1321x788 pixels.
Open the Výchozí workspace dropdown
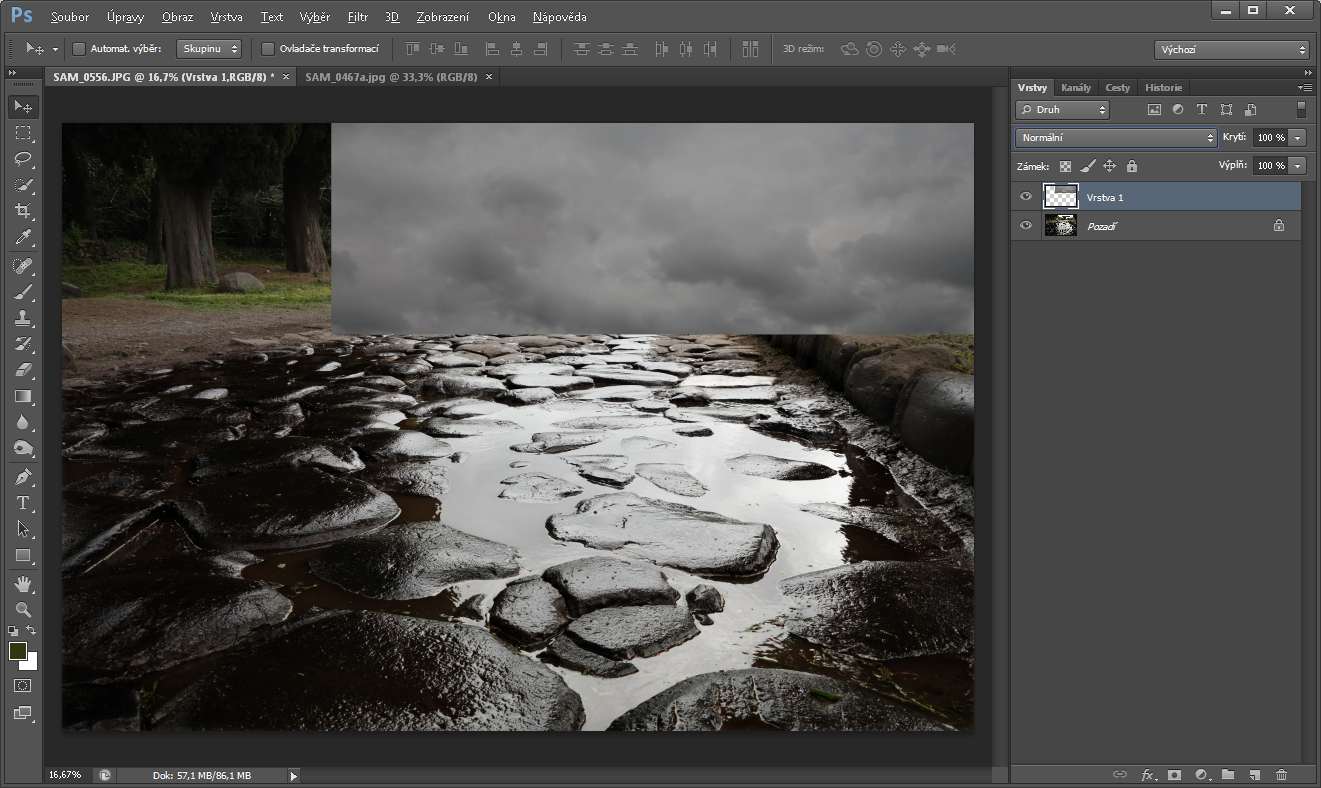(x=1231, y=49)
